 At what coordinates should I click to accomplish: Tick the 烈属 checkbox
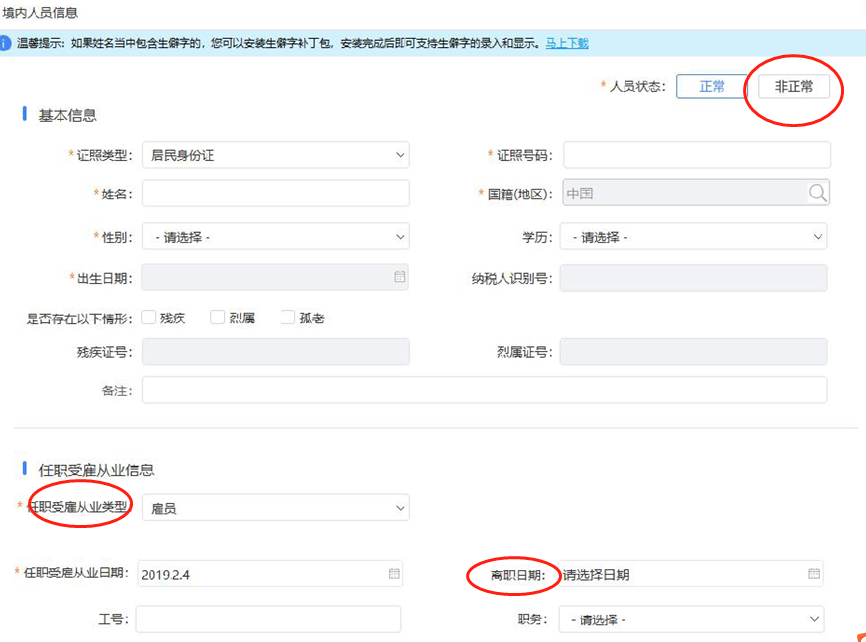pos(218,317)
